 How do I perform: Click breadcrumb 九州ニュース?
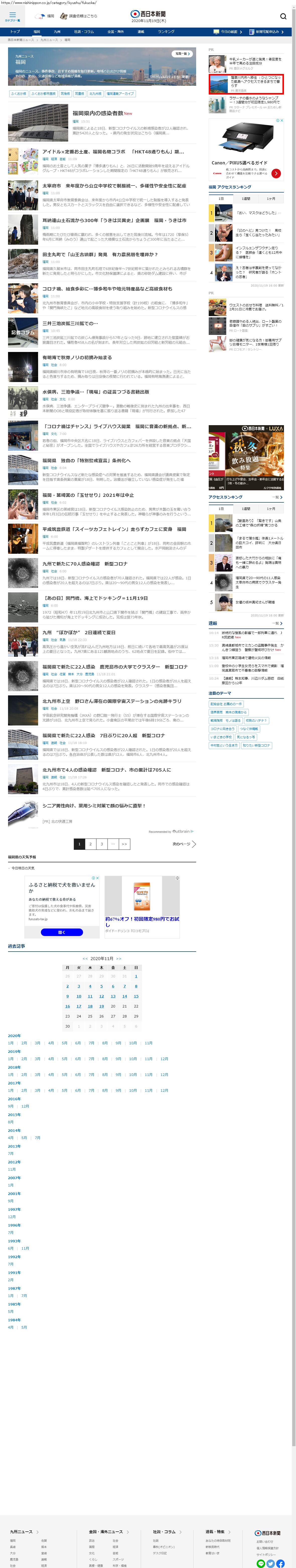tap(49, 40)
